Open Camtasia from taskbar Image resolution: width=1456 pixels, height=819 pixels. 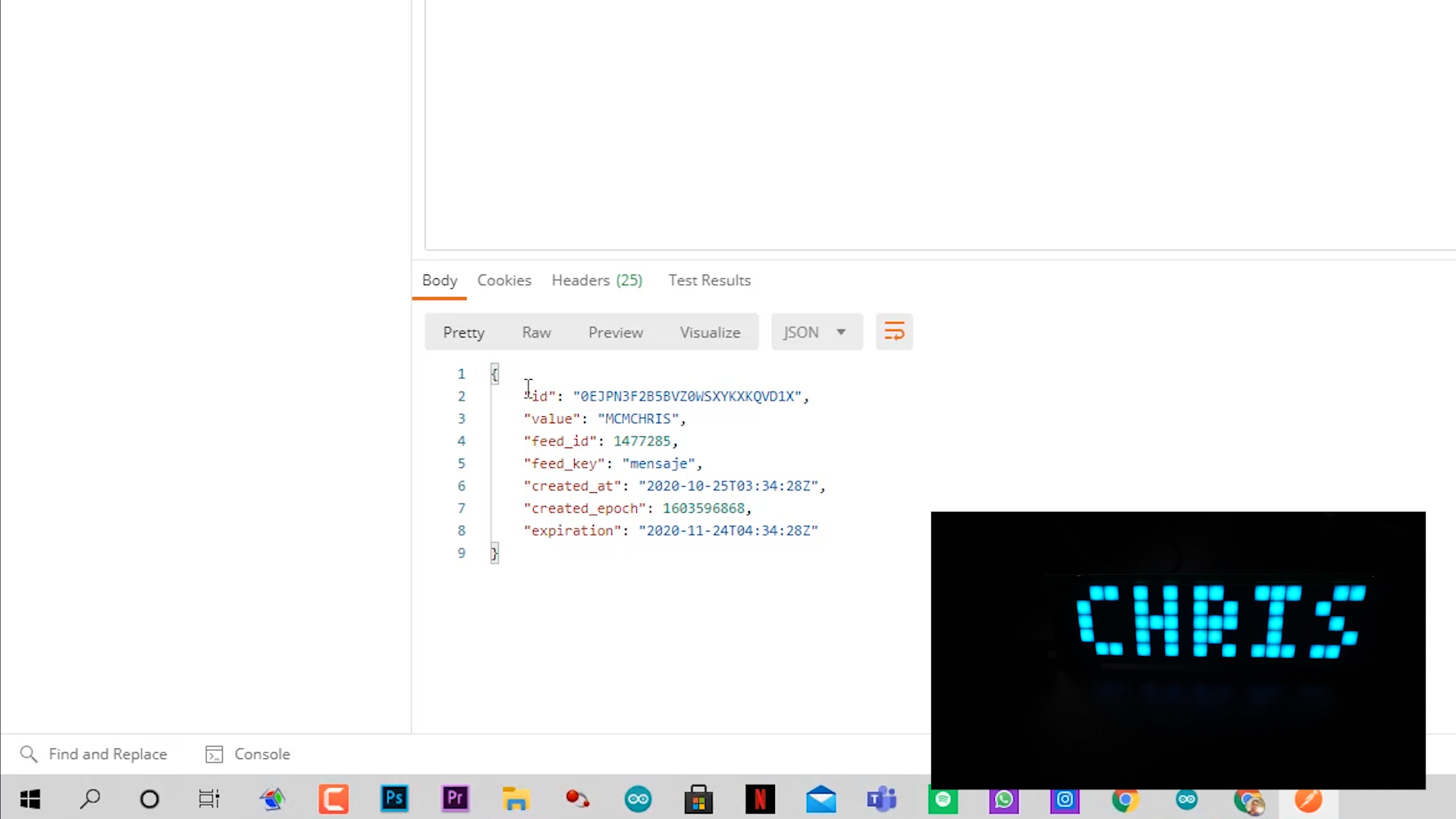(x=333, y=799)
